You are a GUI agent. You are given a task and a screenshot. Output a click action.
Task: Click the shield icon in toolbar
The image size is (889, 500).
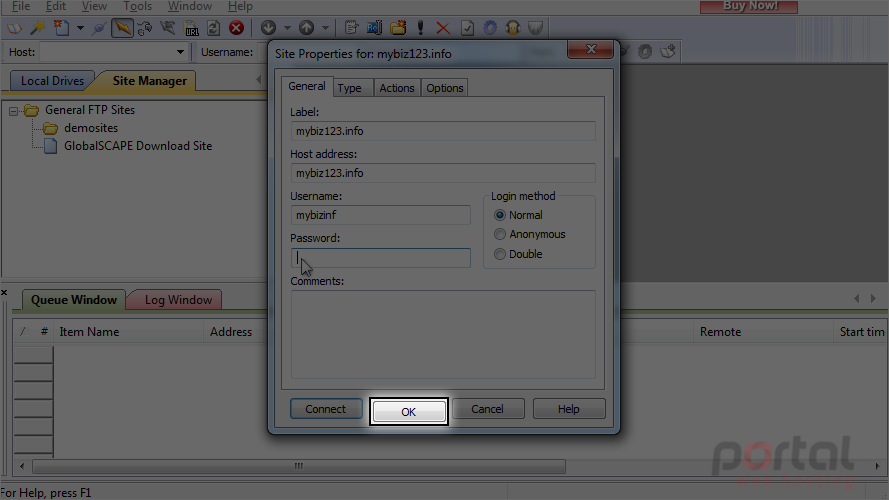[535, 27]
